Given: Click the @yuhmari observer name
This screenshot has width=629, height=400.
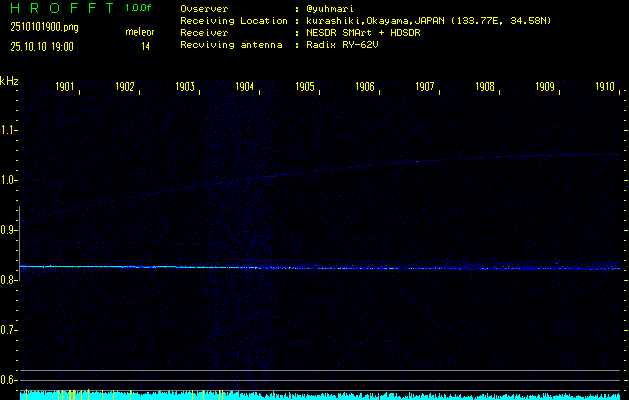Looking at the screenshot, I should [x=336, y=9].
